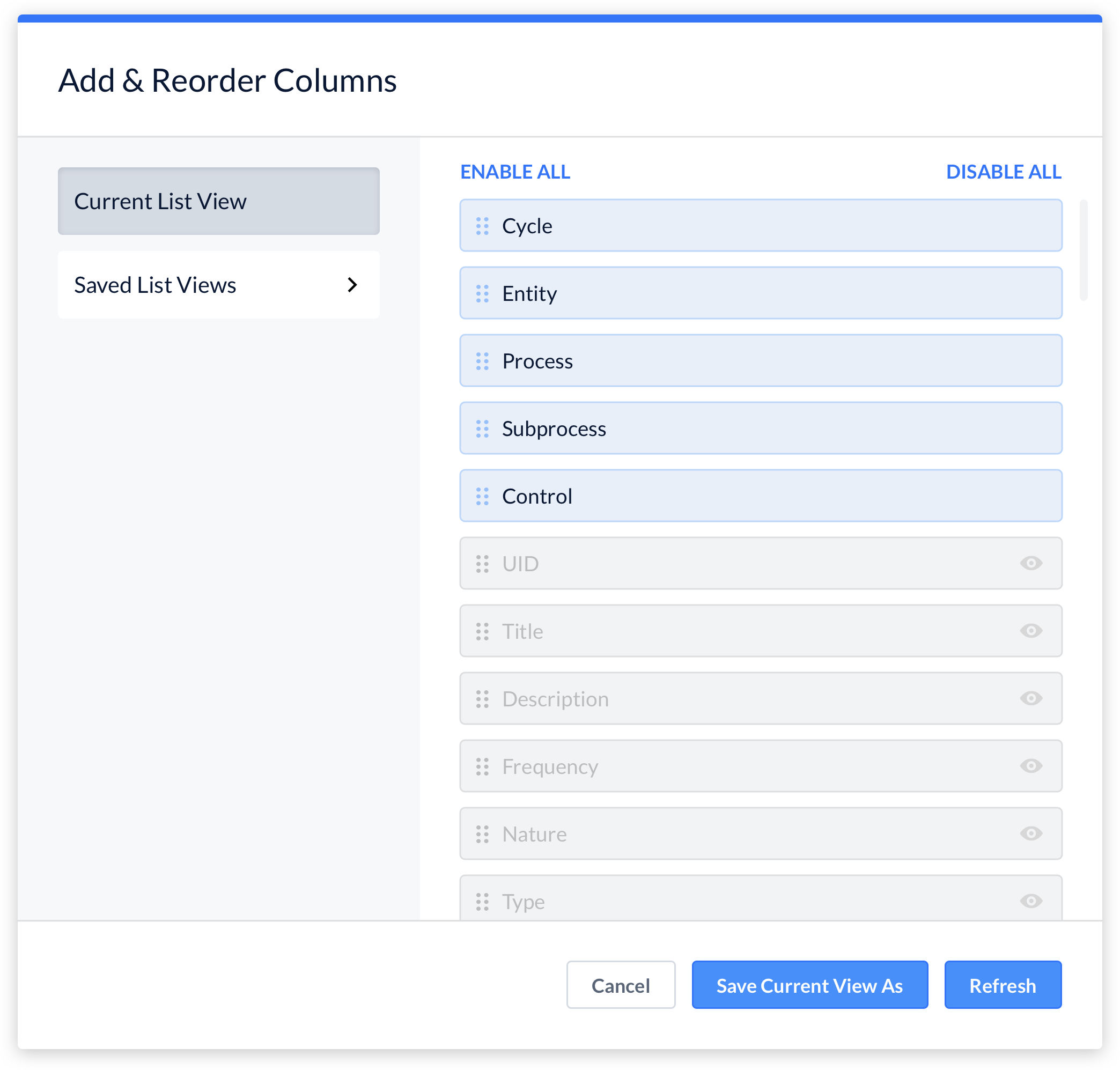The height and width of the screenshot is (1070, 1120).
Task: Click the drag handle beside Entity
Action: (x=482, y=293)
